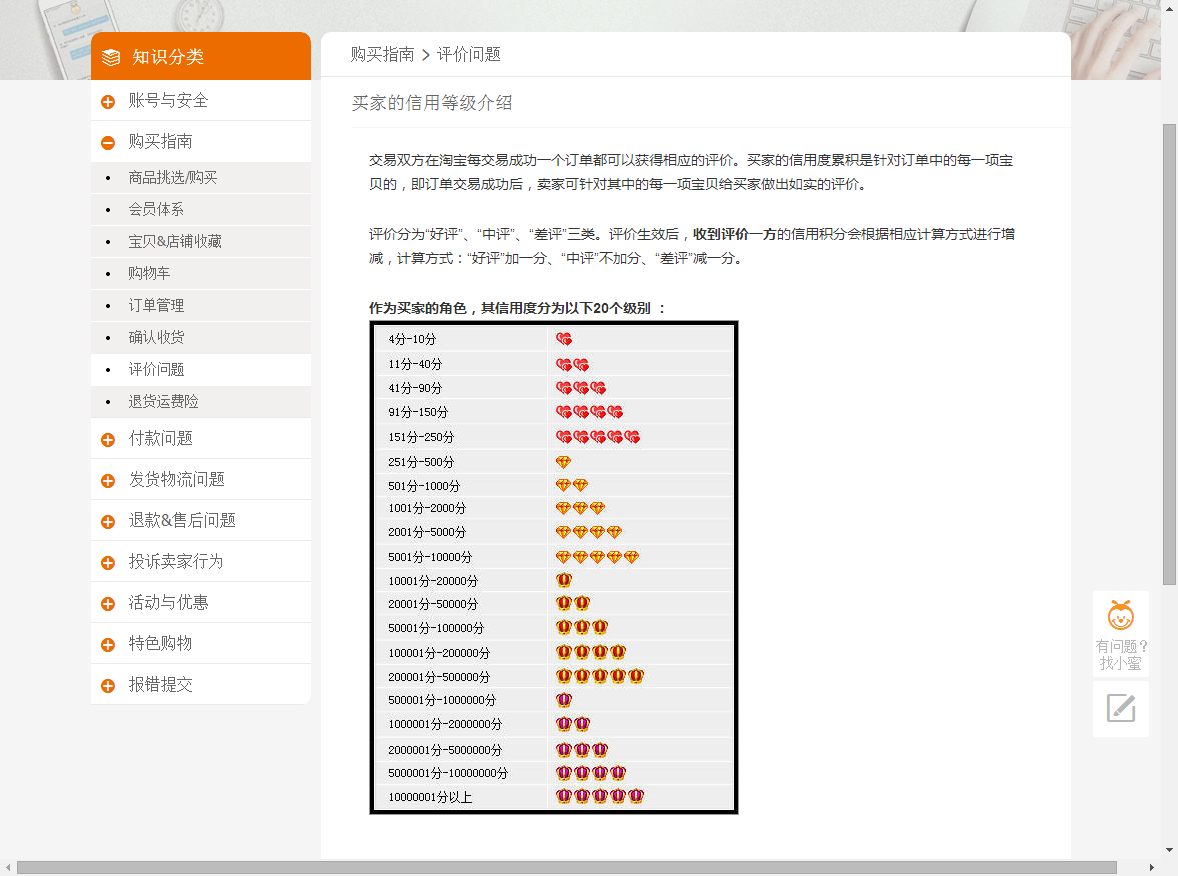Click plus icon beside 发货物流问题
Image resolution: width=1178 pixels, height=876 pixels.
click(108, 481)
